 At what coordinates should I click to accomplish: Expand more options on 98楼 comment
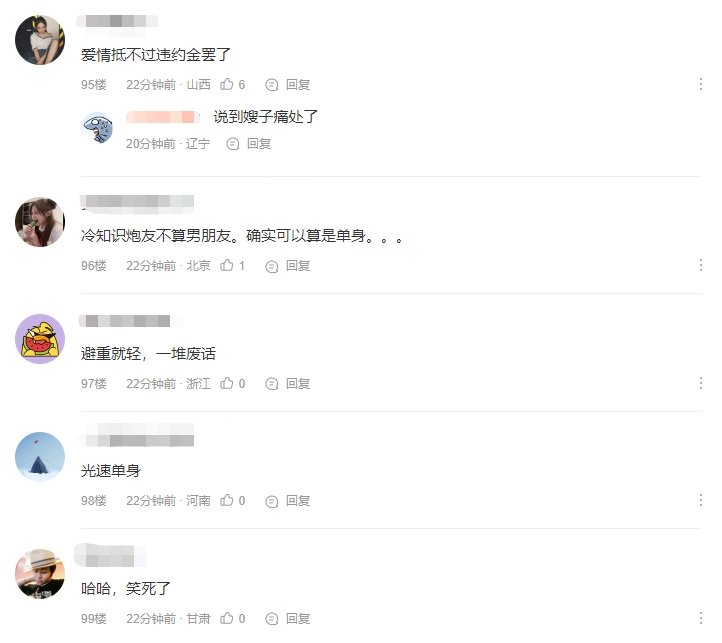coord(700,500)
